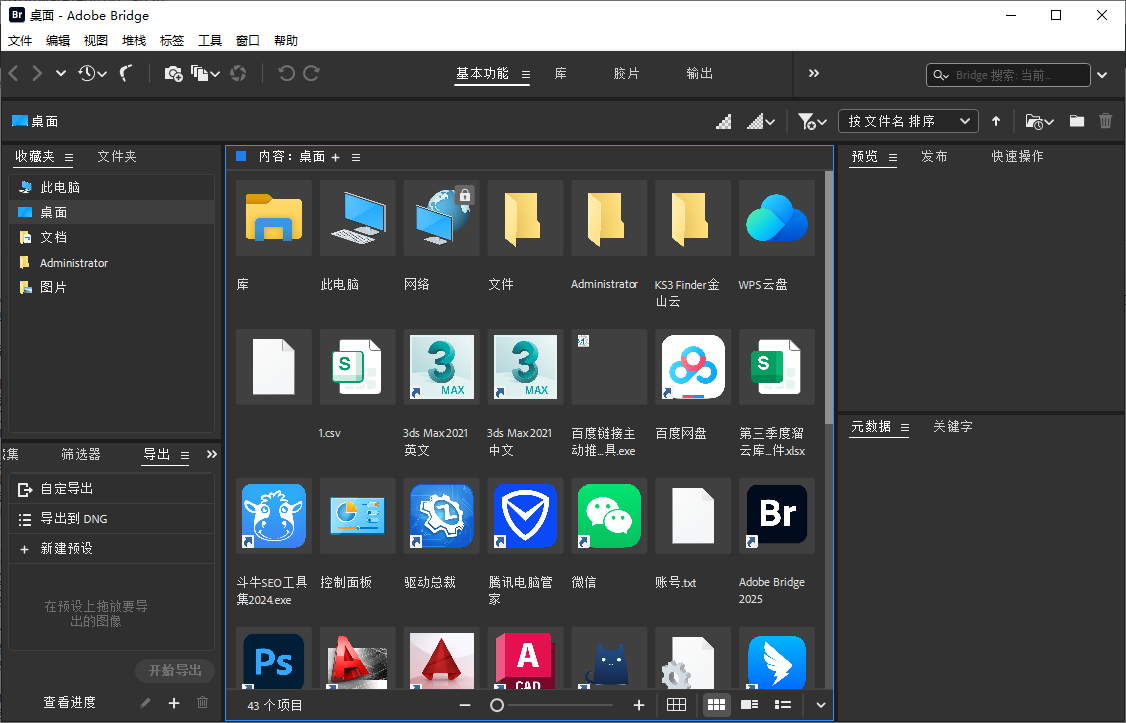Viewport: 1126px width, 723px height.
Task: Rotate 90° counterclockwise
Action: tap(286, 73)
